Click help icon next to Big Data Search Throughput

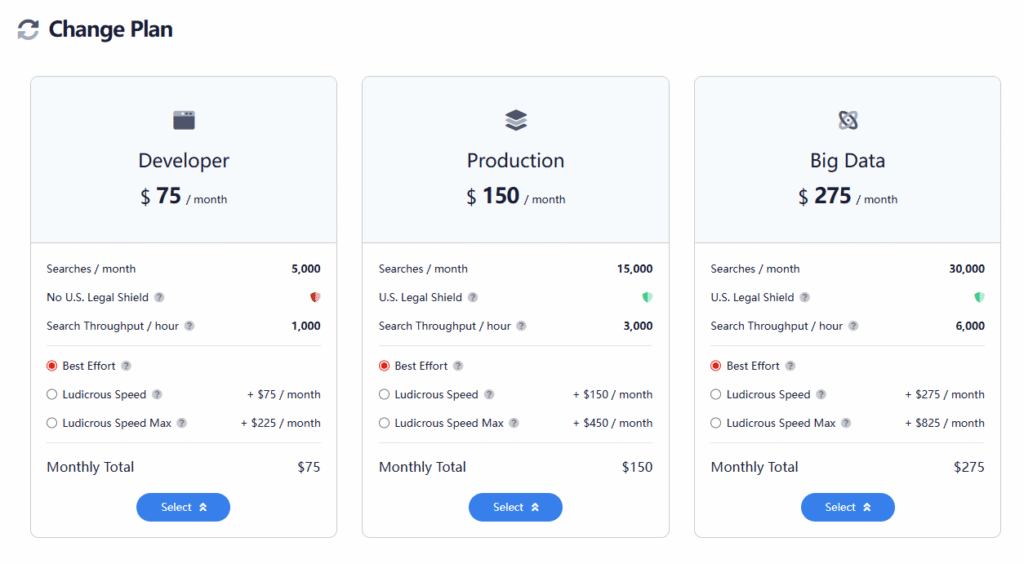[x=853, y=326]
